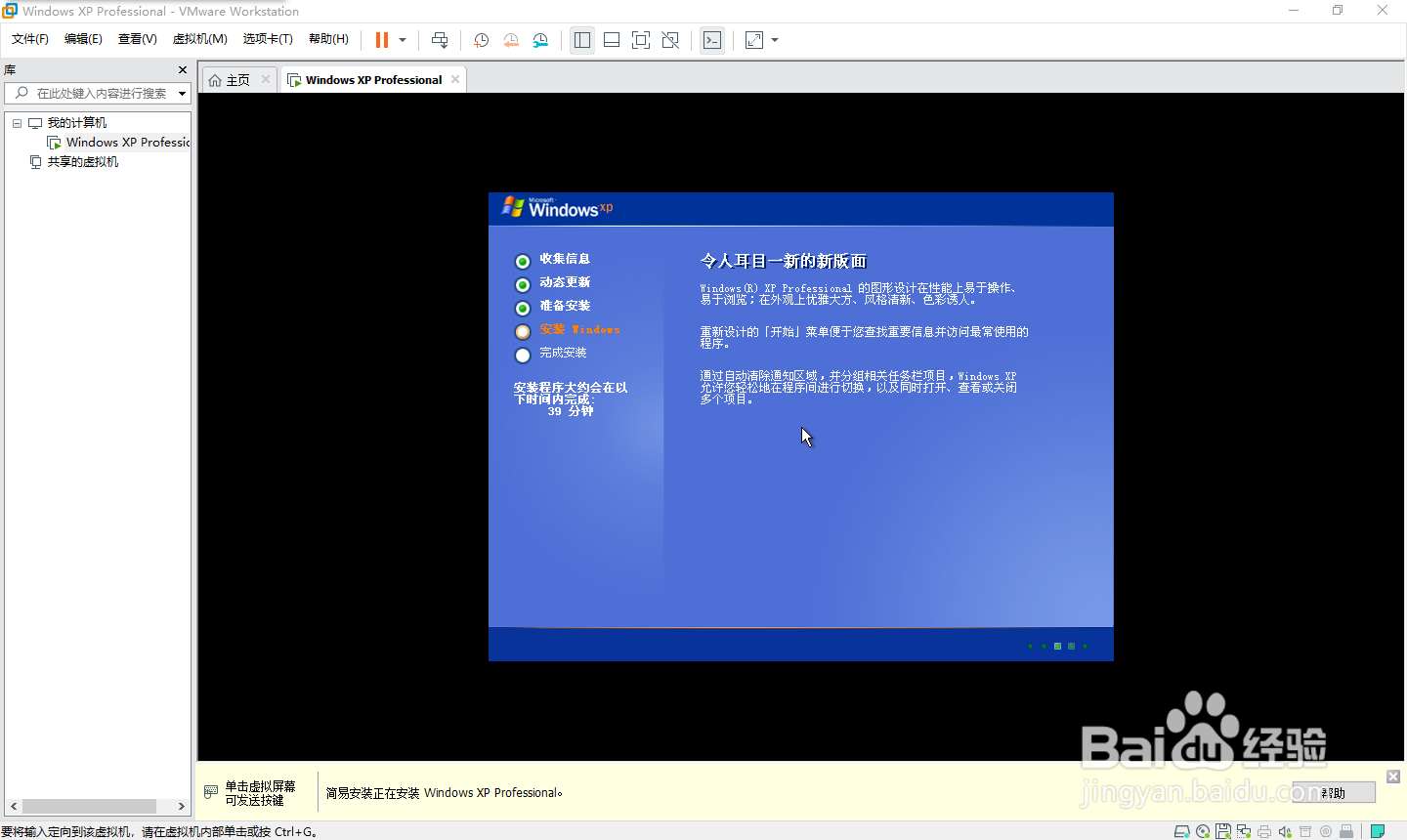Click the stretch guest display icon
The width and height of the screenshot is (1407, 840).
pos(754,40)
